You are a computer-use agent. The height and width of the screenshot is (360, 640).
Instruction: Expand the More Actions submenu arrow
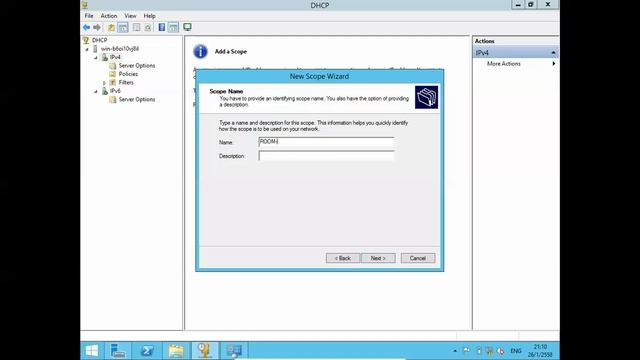click(553, 64)
